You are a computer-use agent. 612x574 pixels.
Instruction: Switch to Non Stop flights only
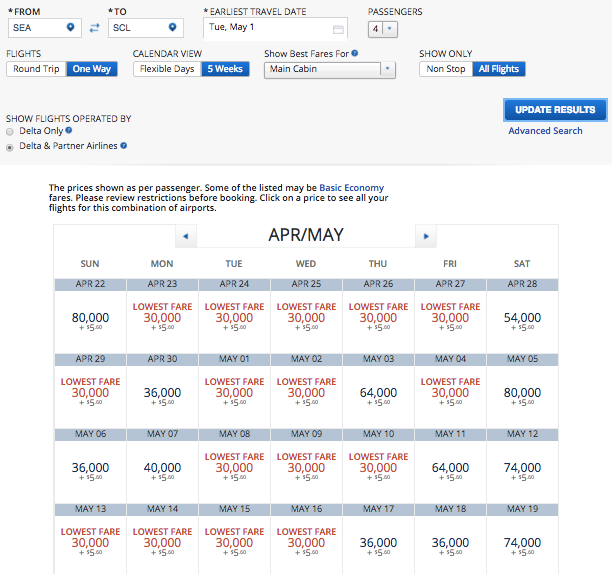coord(446,69)
